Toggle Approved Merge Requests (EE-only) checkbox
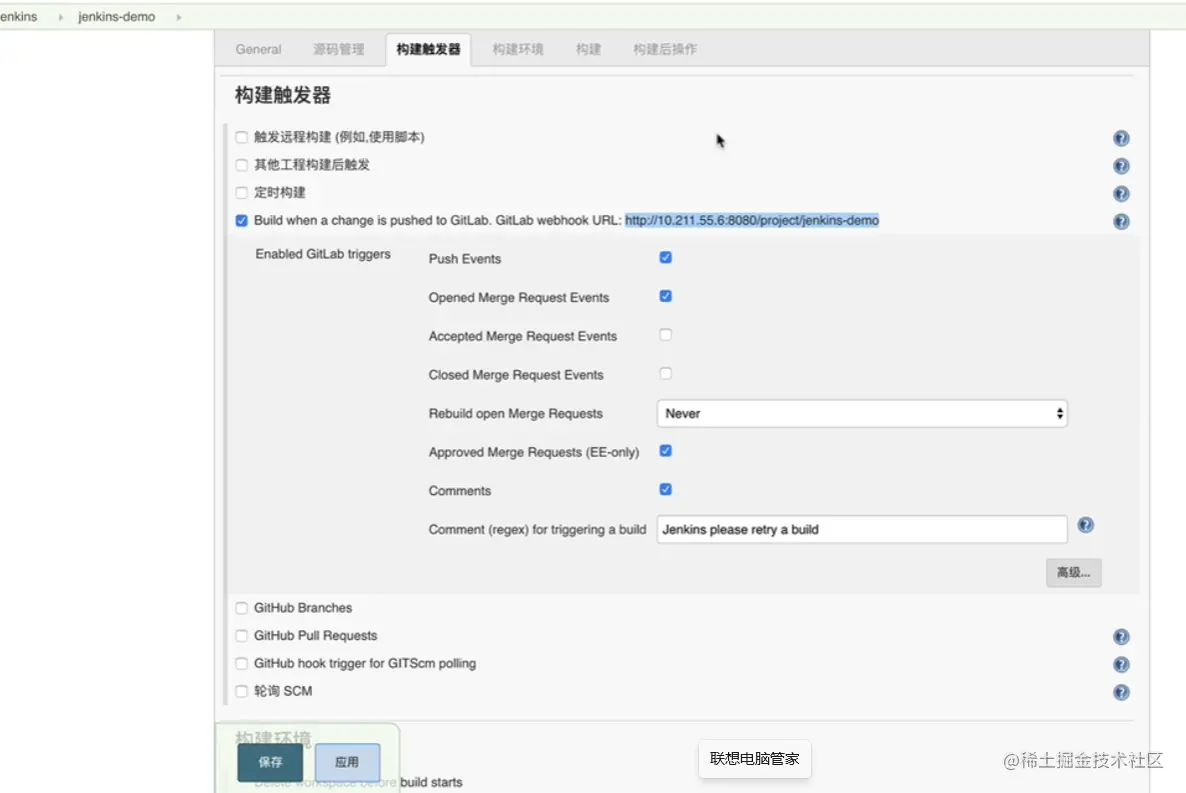 pos(666,450)
